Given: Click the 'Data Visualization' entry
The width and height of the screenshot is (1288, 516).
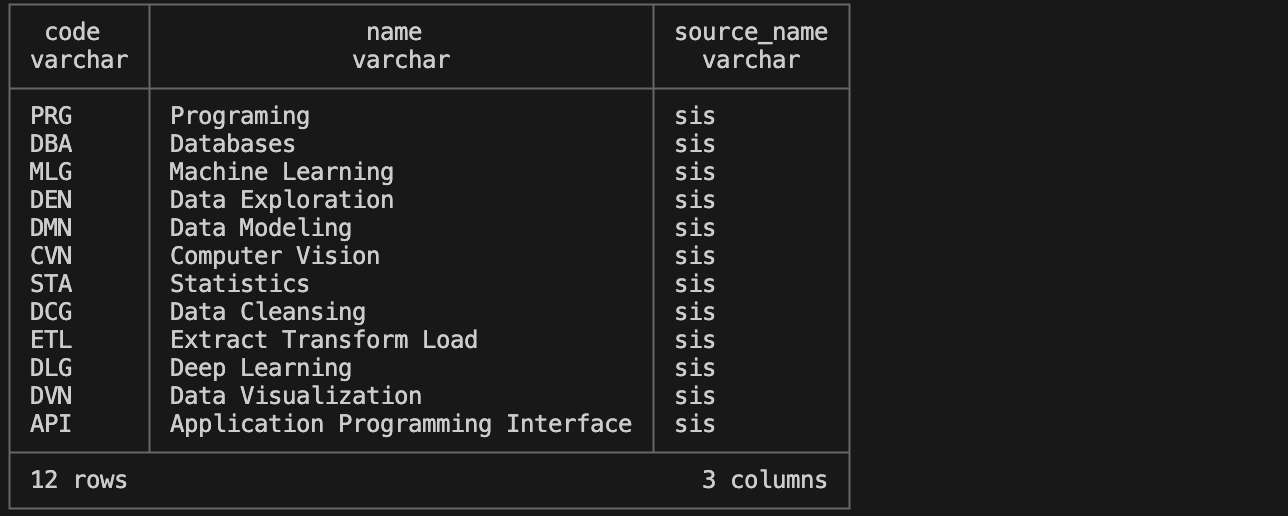Looking at the screenshot, I should click(x=295, y=396).
